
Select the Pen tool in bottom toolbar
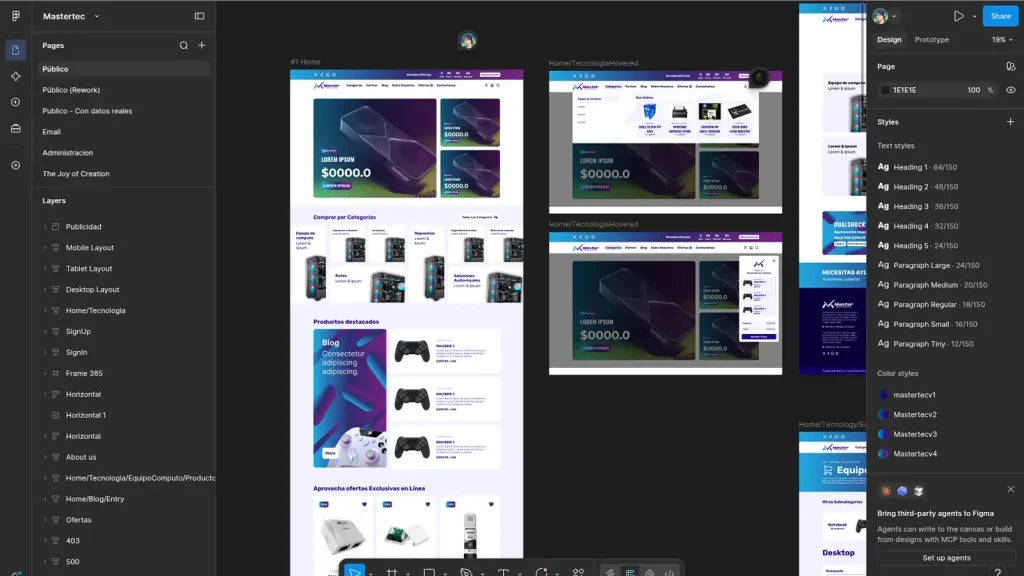pyautogui.click(x=466, y=572)
